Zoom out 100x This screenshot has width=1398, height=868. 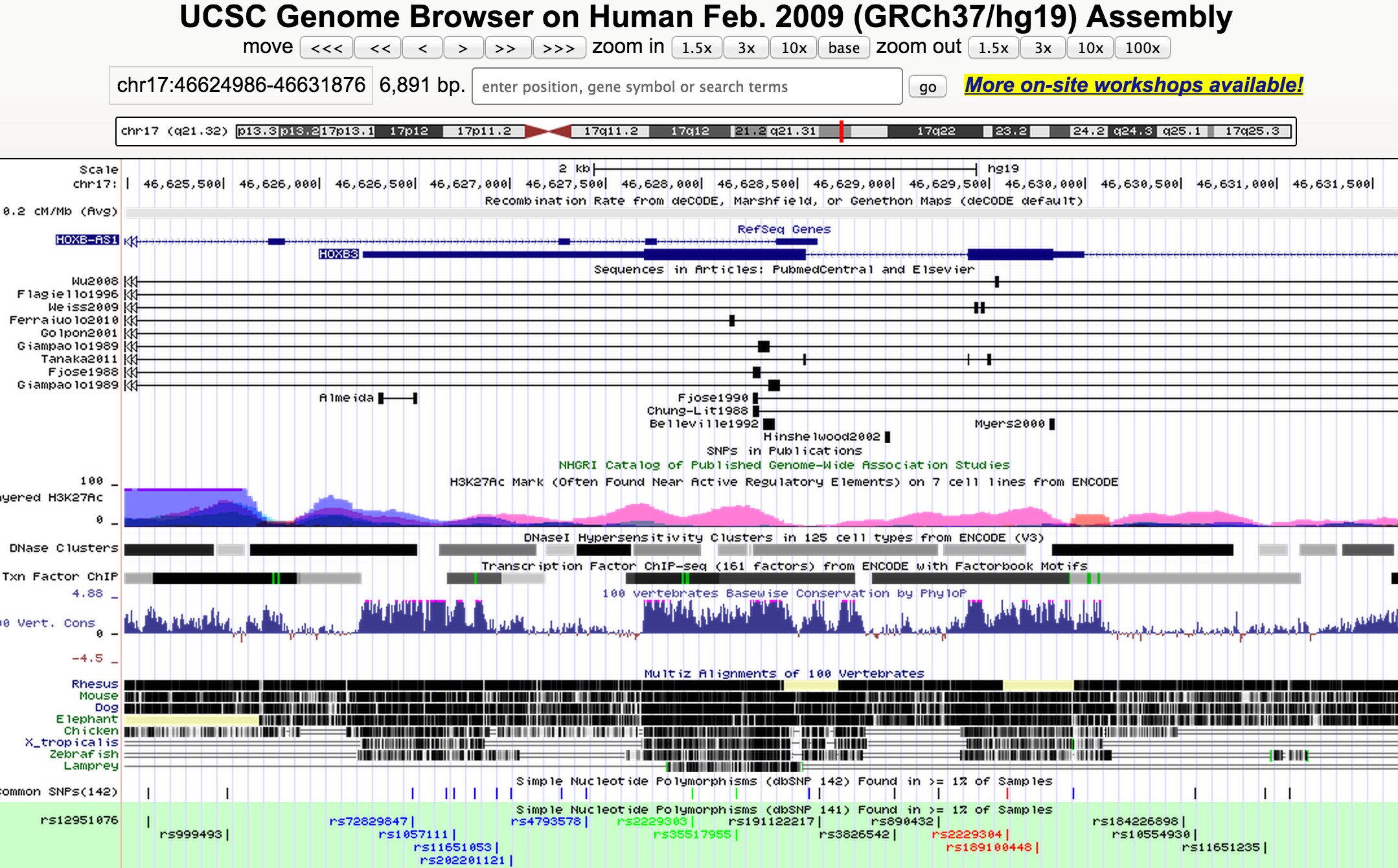pyautogui.click(x=1142, y=48)
